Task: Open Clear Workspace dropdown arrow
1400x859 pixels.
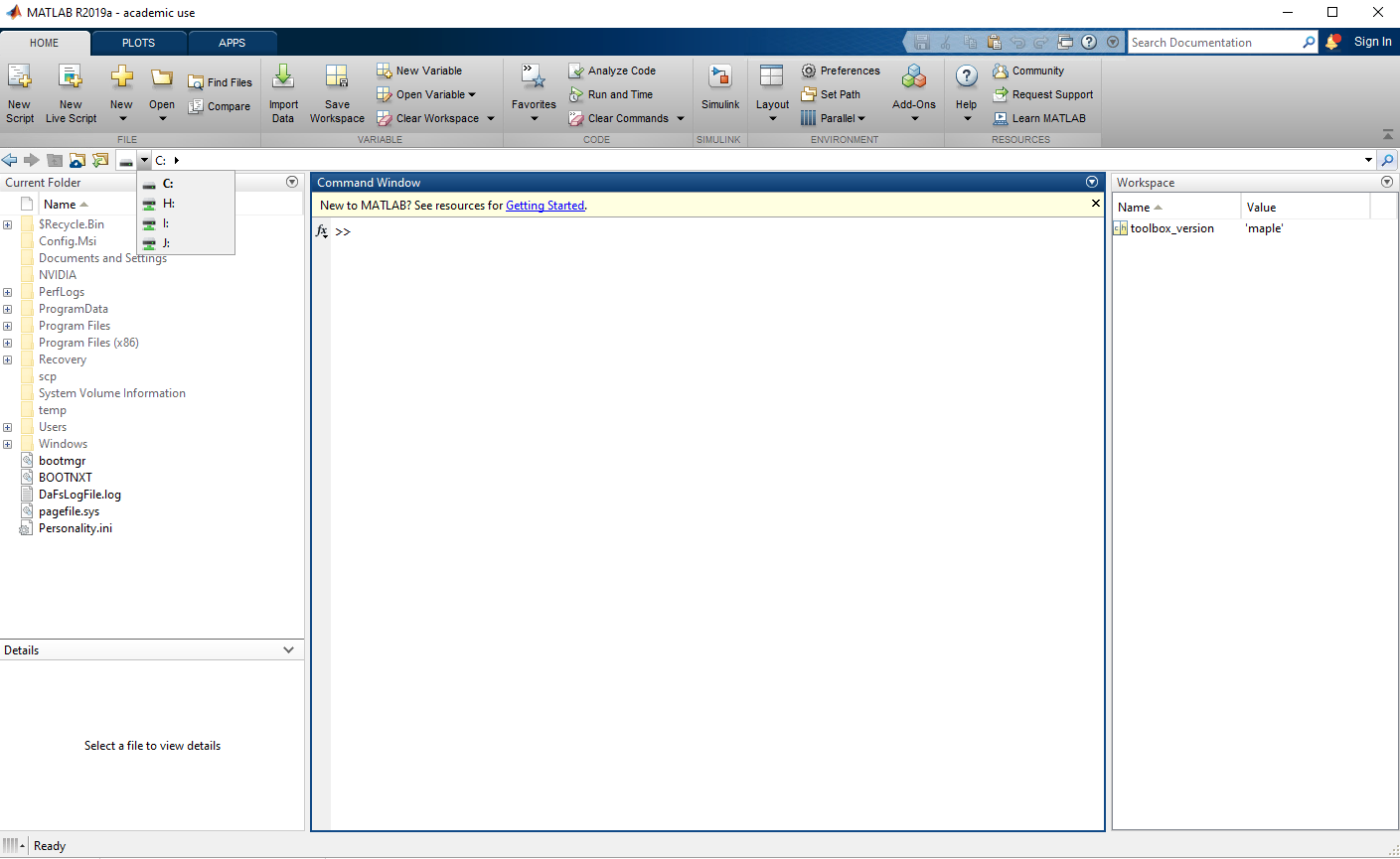Action: [x=490, y=118]
